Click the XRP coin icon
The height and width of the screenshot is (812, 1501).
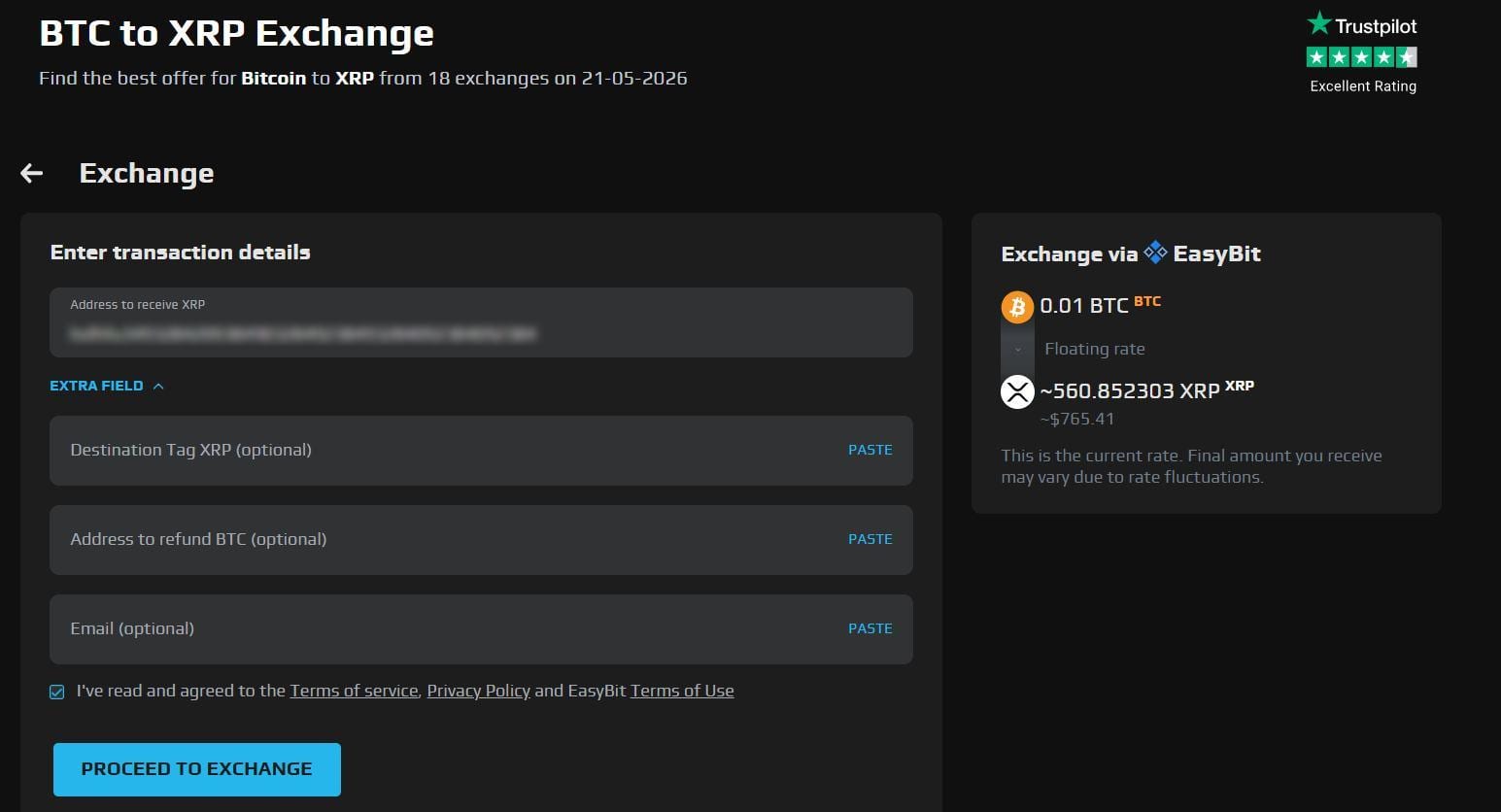pos(1017,392)
